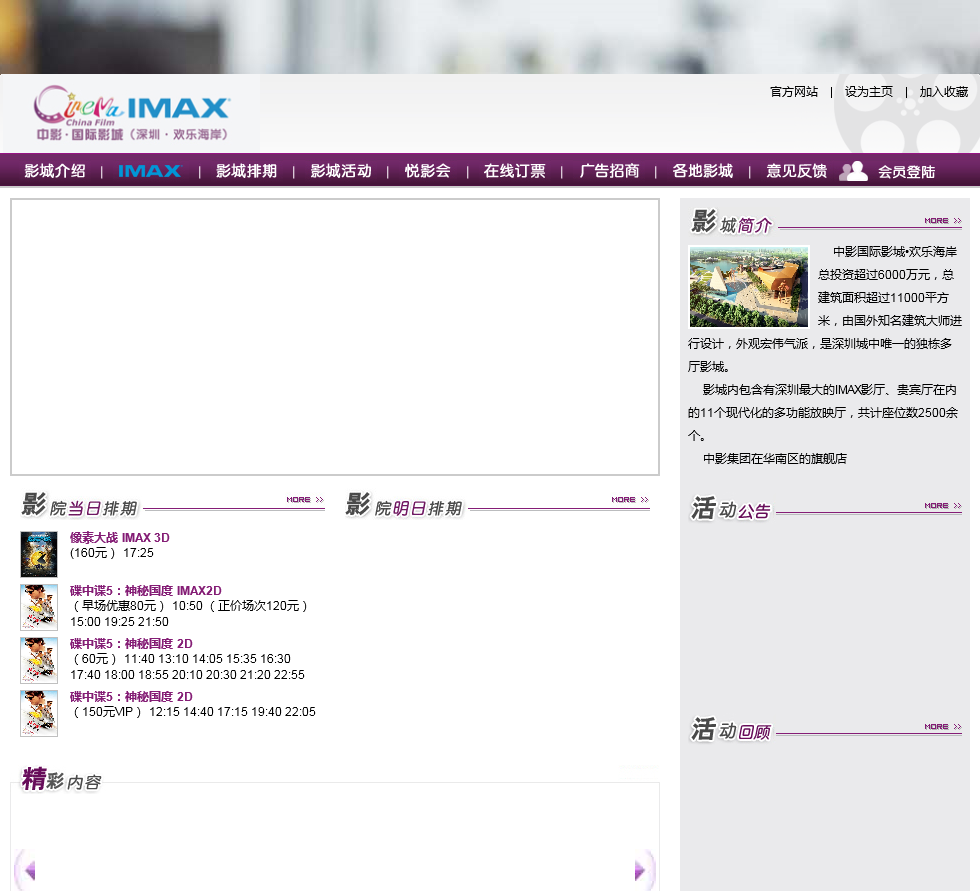Go to 在线订票 in the navigation
The width and height of the screenshot is (980, 891).
click(514, 171)
